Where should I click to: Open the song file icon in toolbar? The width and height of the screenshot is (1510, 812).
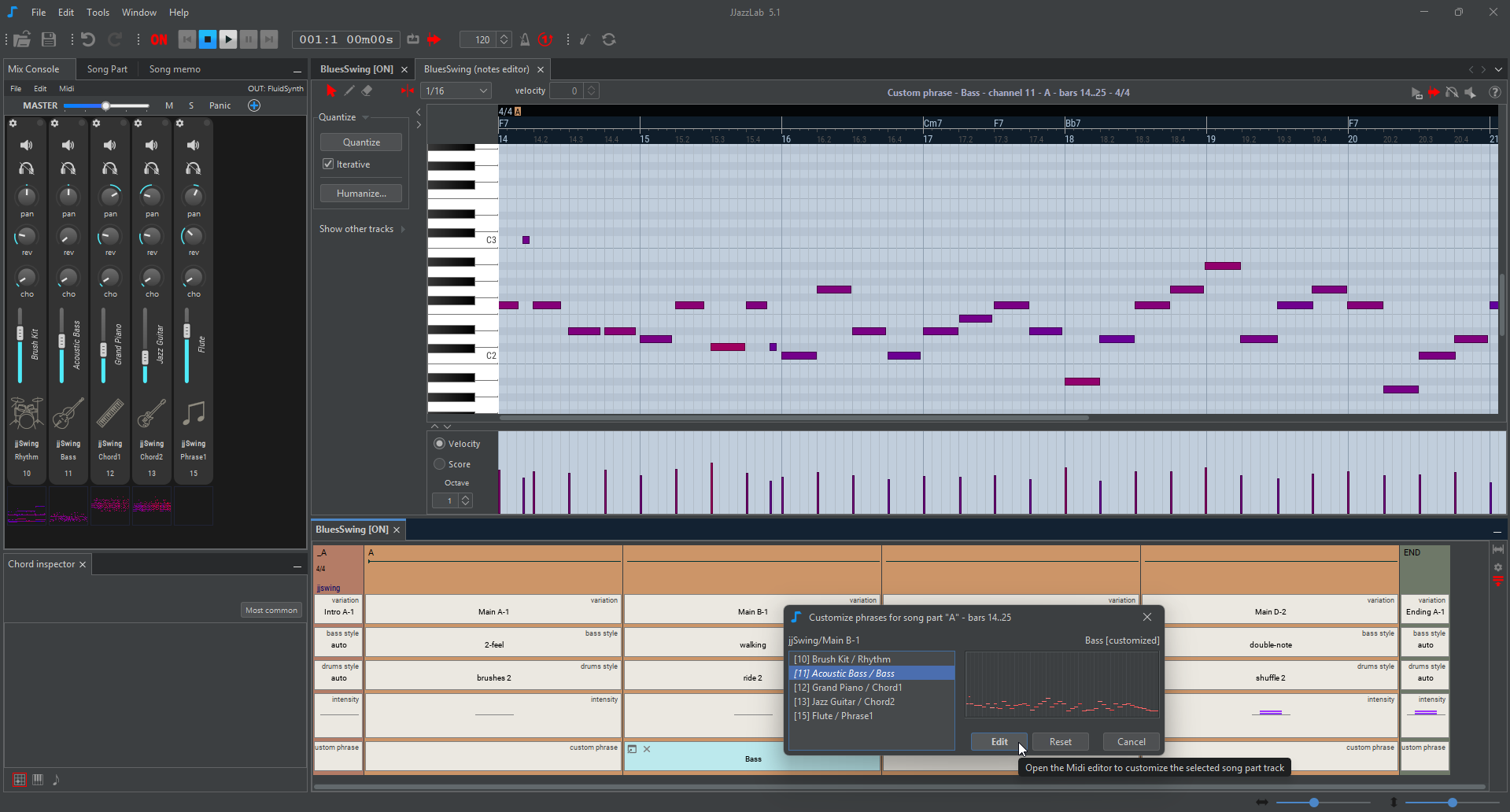(x=22, y=40)
